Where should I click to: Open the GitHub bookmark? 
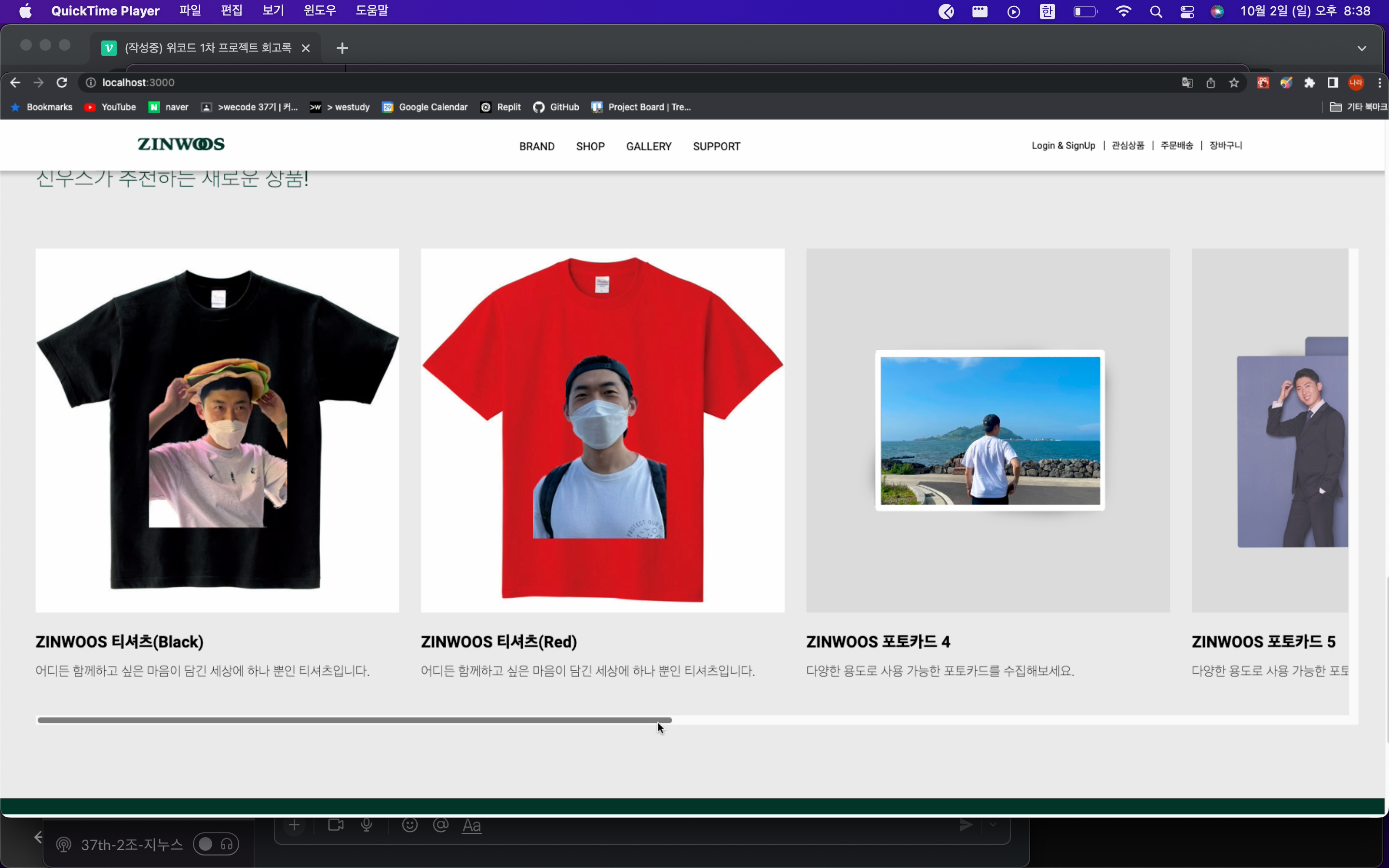pyautogui.click(x=556, y=107)
